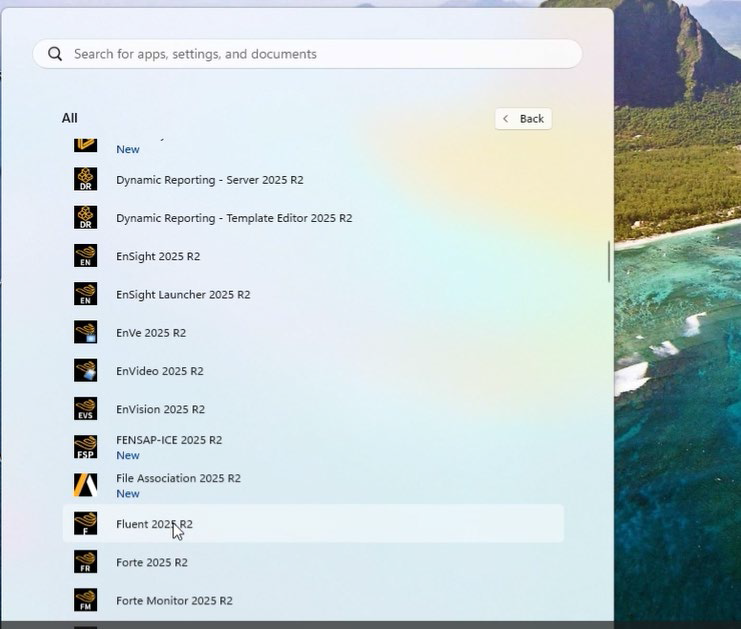The height and width of the screenshot is (629, 741).
Task: Open Dynamic Reporting - Template Editor 2025 R2 label
Action: click(234, 218)
